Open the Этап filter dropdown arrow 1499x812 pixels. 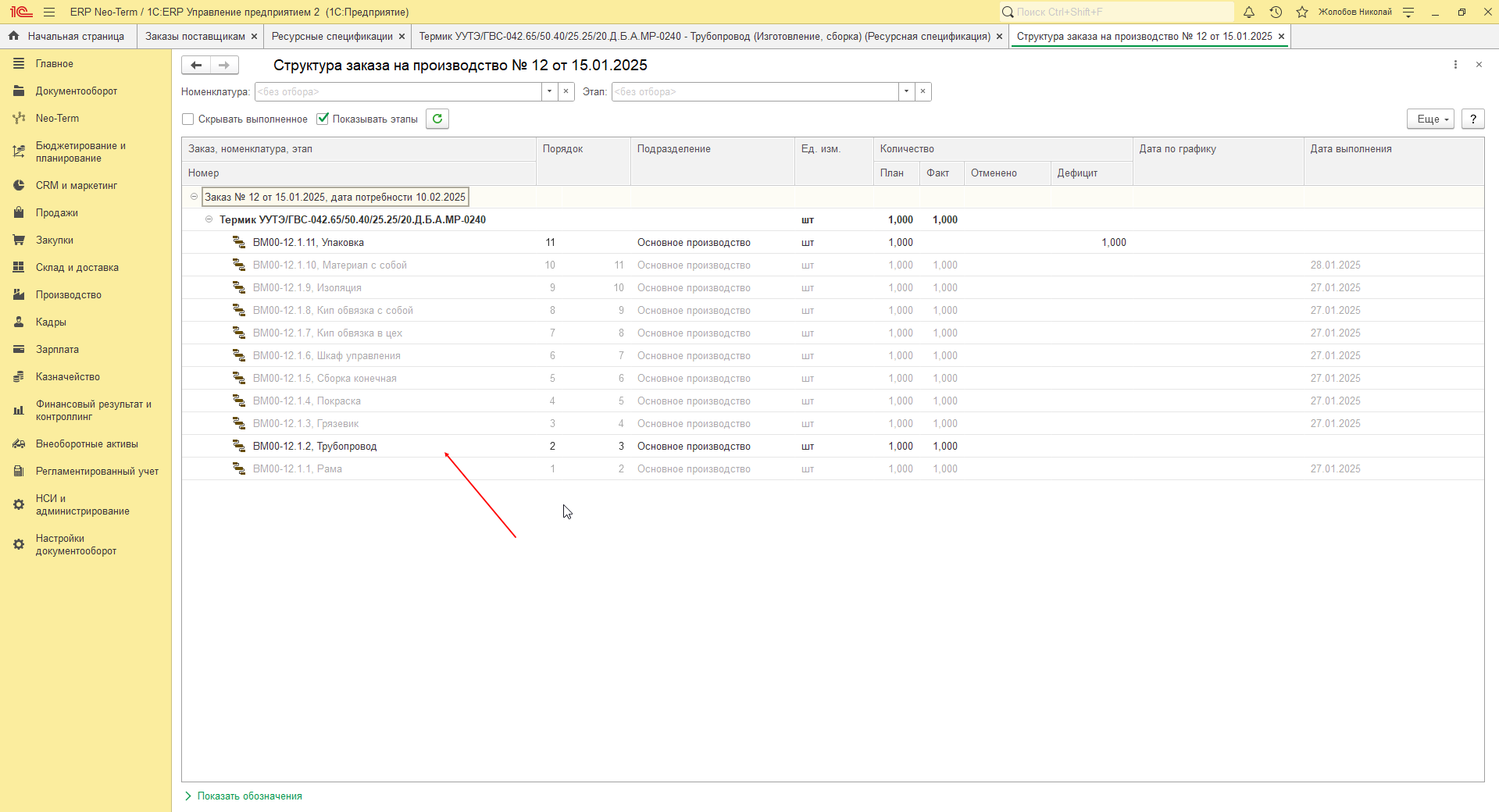tap(906, 91)
